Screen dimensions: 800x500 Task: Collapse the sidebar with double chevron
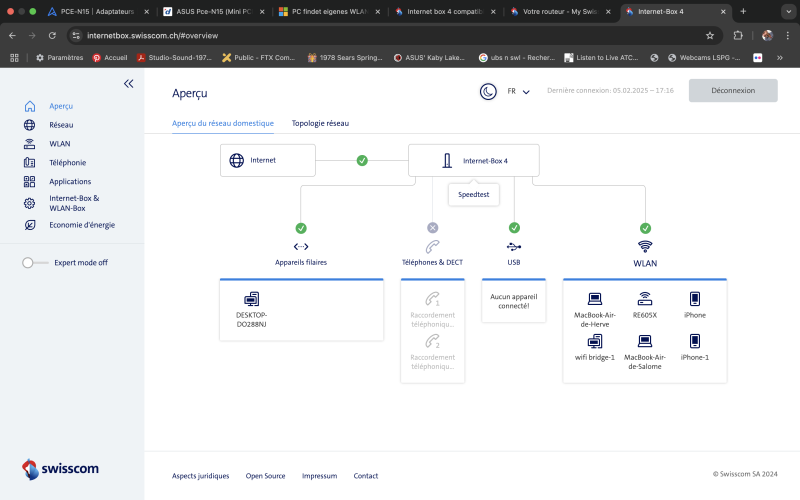pos(128,84)
